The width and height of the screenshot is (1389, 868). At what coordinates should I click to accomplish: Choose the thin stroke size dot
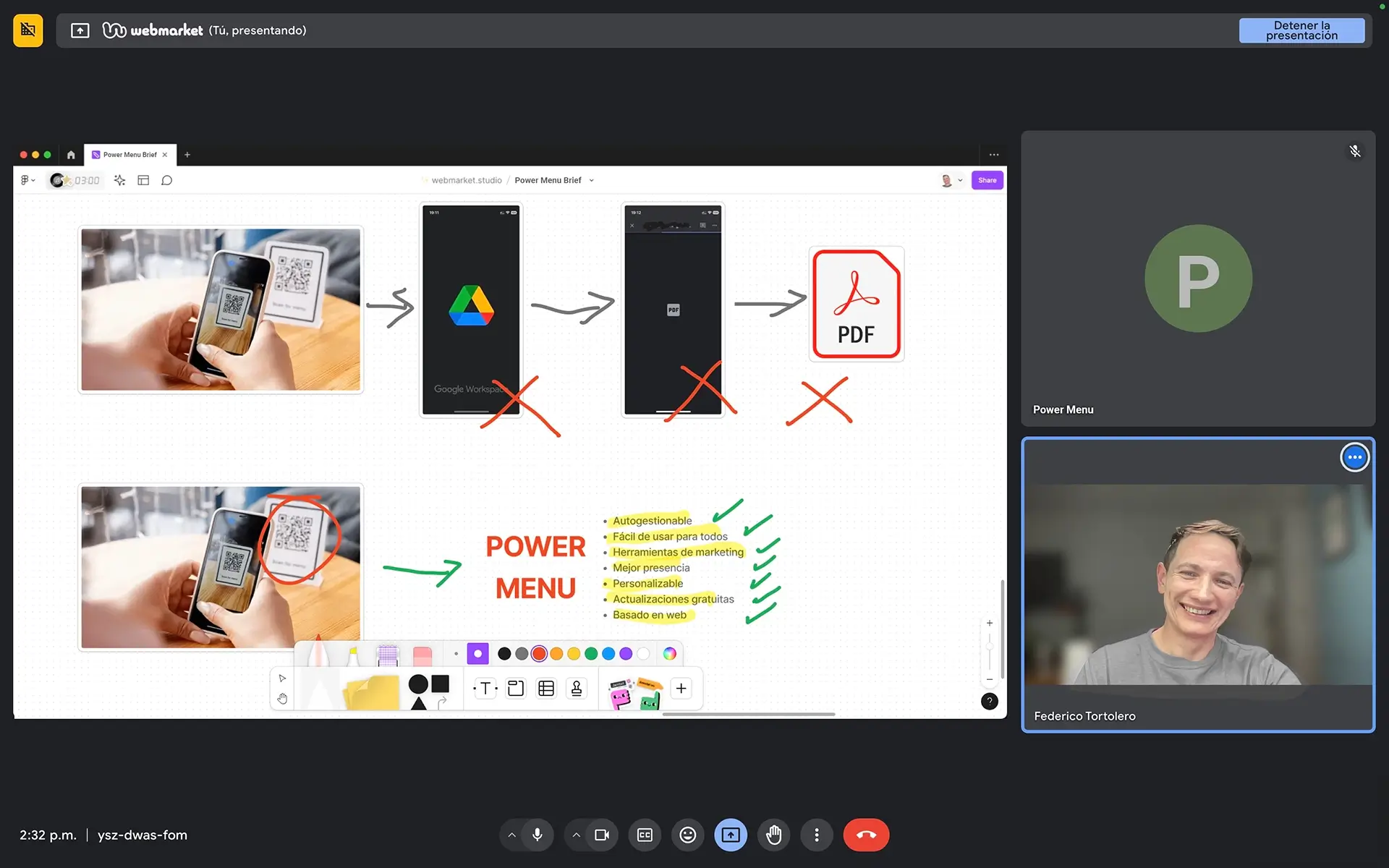[x=456, y=654]
